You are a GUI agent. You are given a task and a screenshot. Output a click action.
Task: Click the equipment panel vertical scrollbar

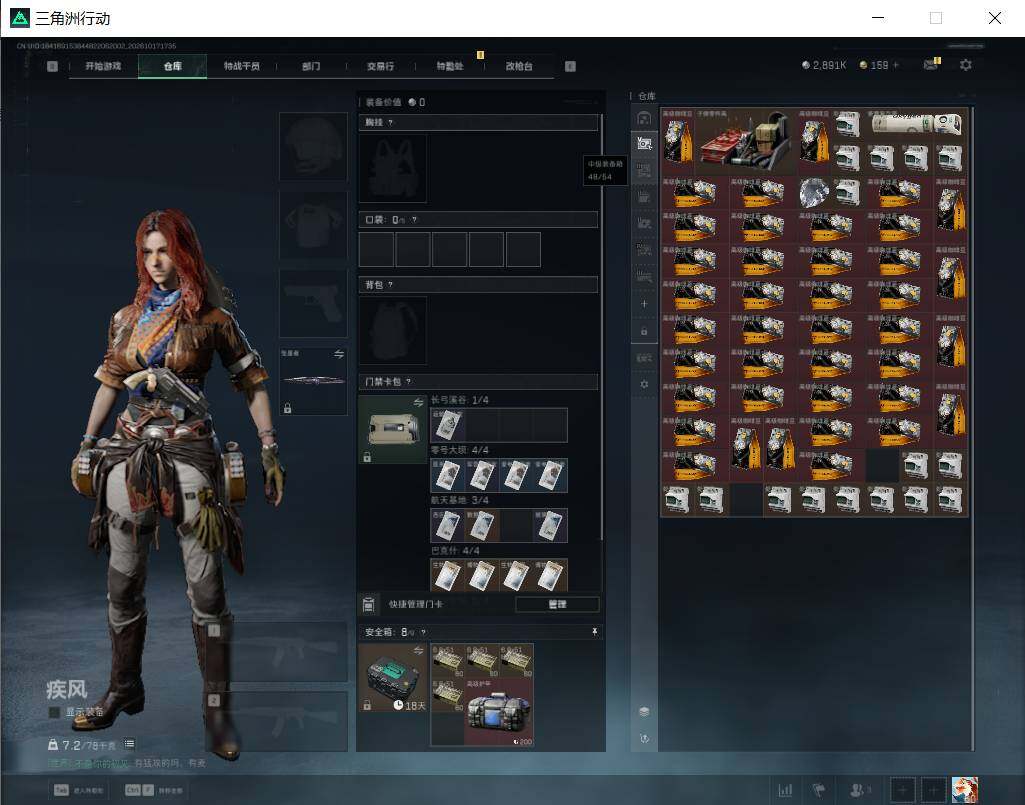601,327
